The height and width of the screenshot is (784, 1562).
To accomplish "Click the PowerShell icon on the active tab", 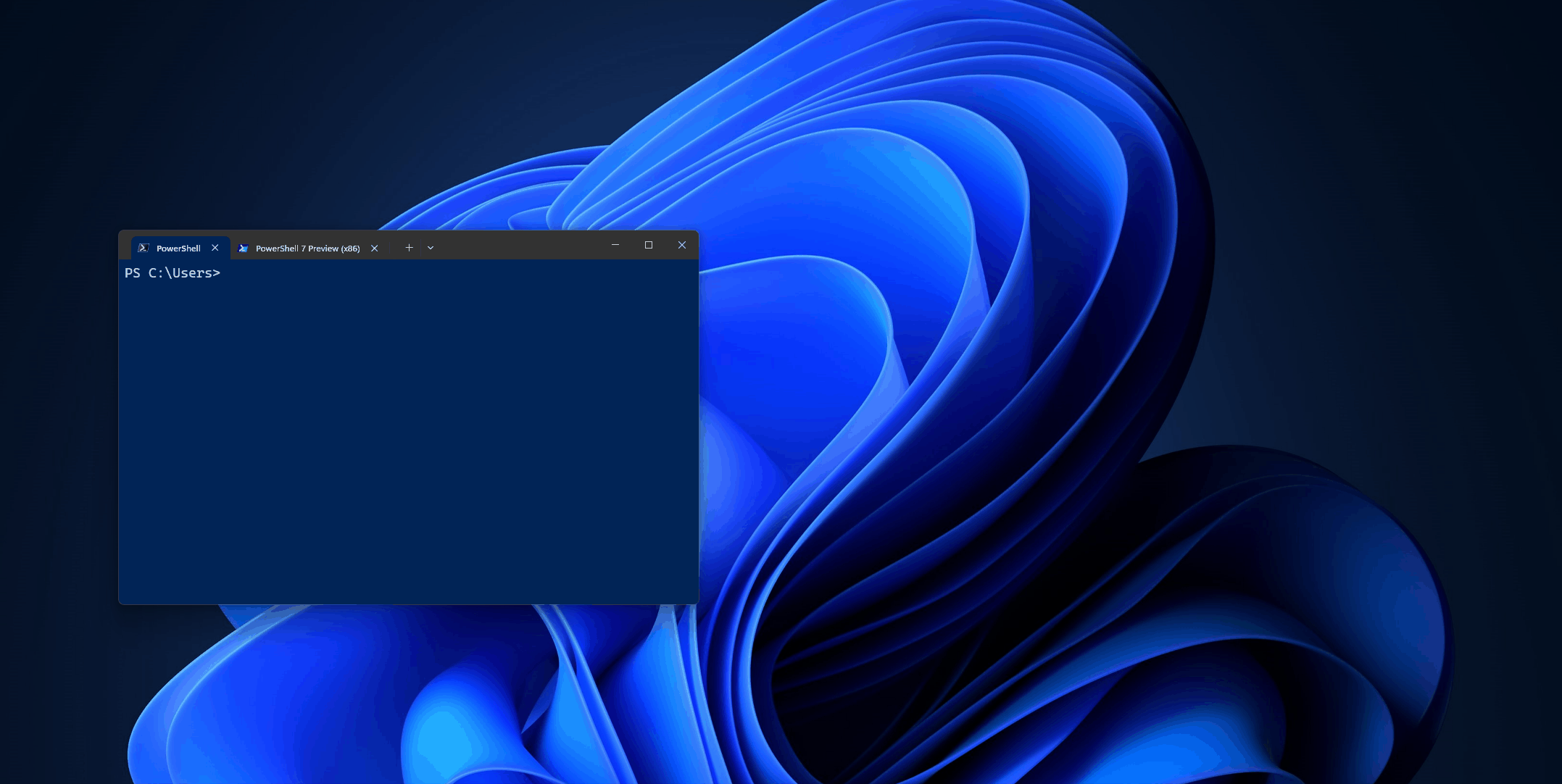I will 145,248.
